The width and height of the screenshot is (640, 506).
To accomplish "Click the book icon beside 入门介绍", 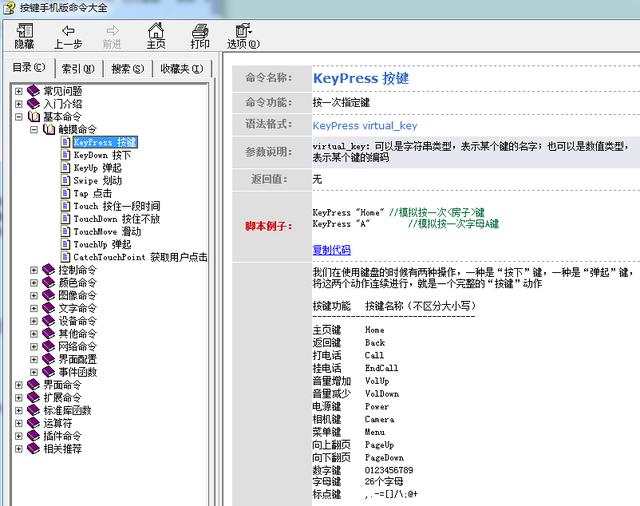I will pyautogui.click(x=33, y=103).
